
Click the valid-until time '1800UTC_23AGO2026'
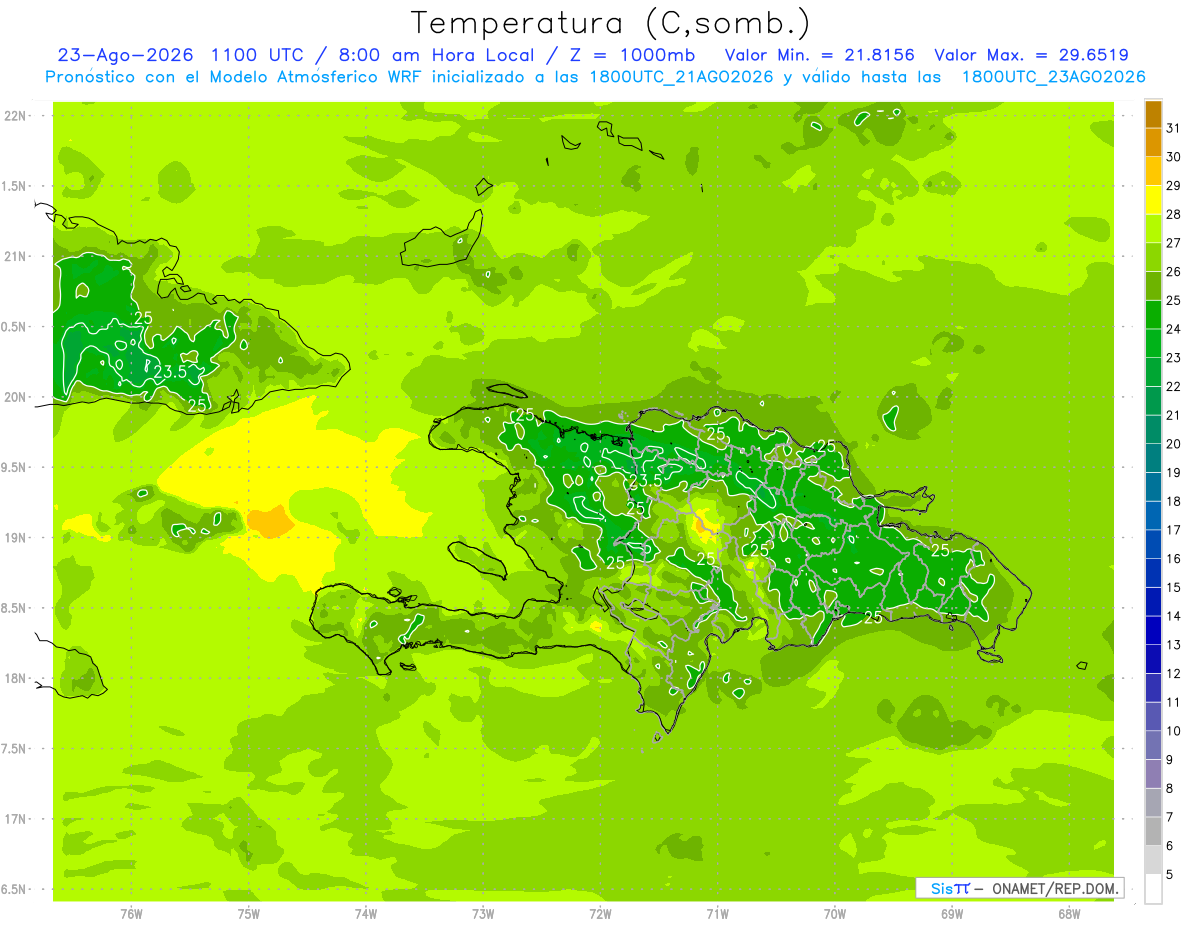point(1052,76)
